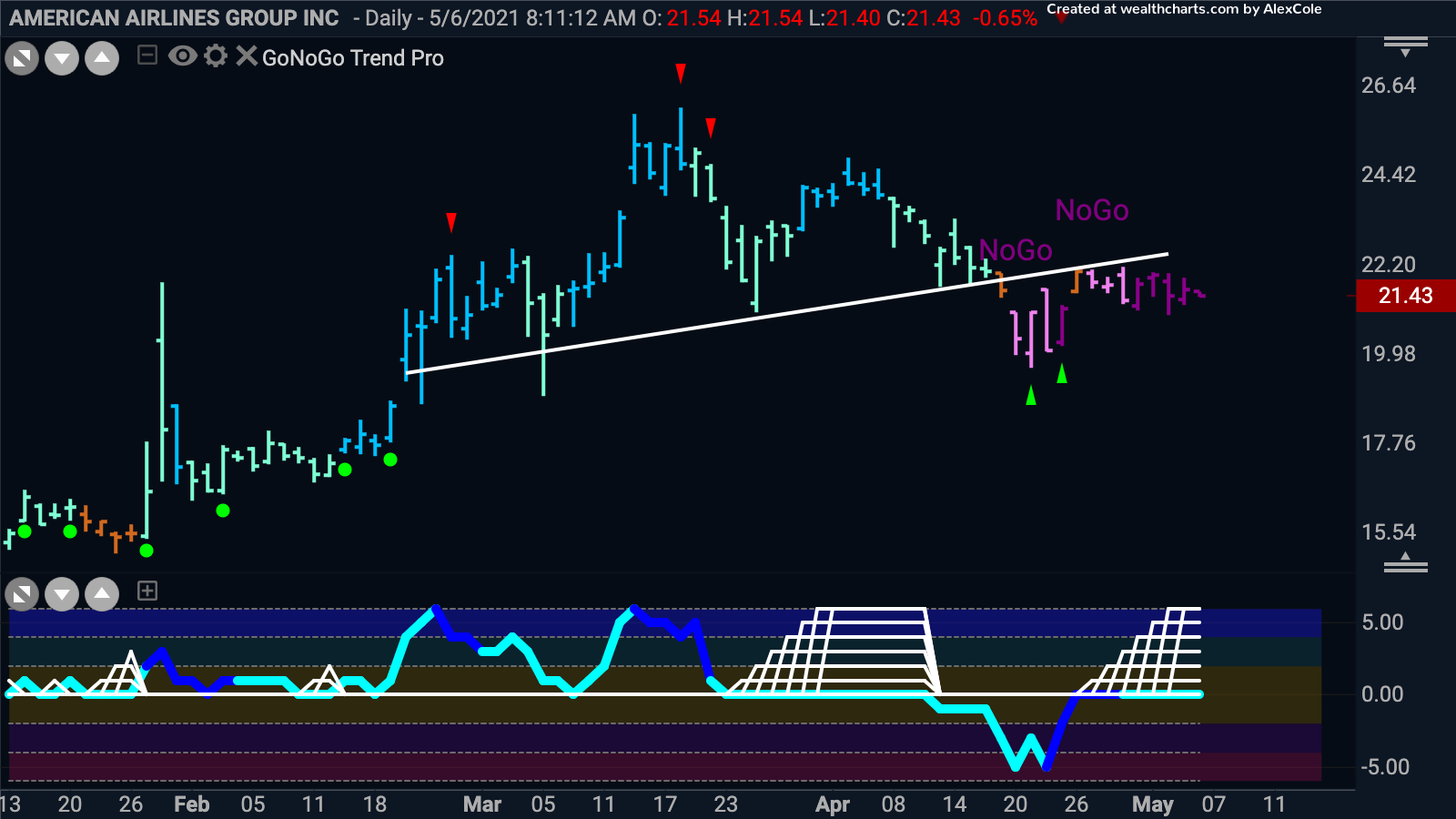Viewport: 1456px width, 819px height.
Task: Select the GoNoGo Trend Pro indicator label
Action: pyautogui.click(x=353, y=58)
